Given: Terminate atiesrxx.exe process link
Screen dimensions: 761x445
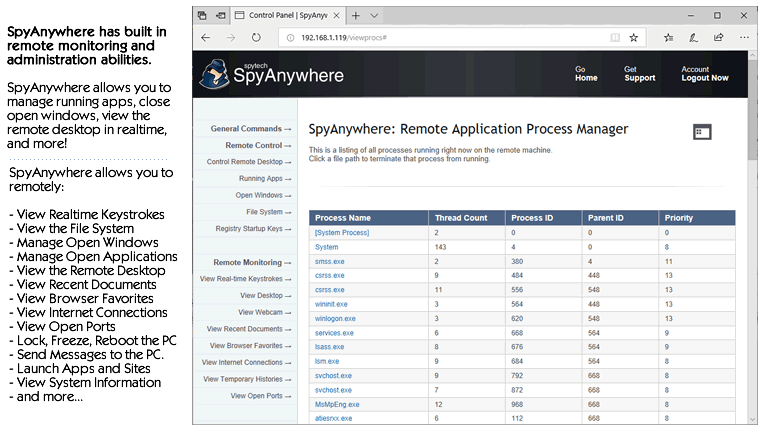Looking at the screenshot, I should pyautogui.click(x=333, y=418).
